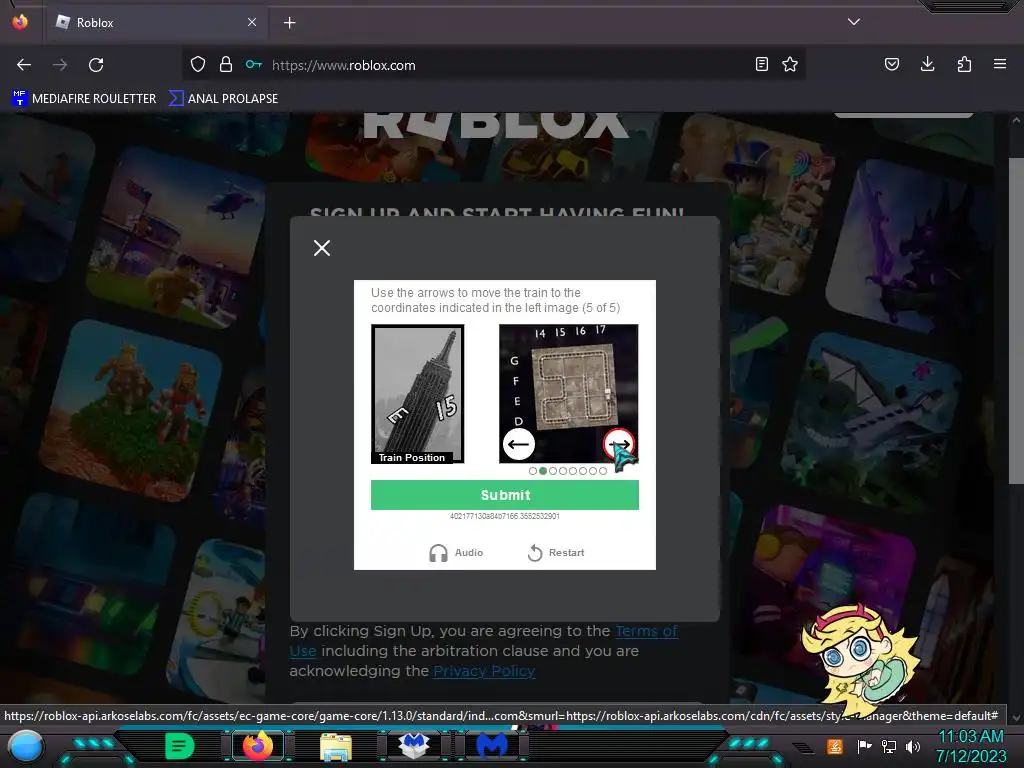This screenshot has width=1024, height=768.
Task: Go forward one page
Action: click(60, 65)
